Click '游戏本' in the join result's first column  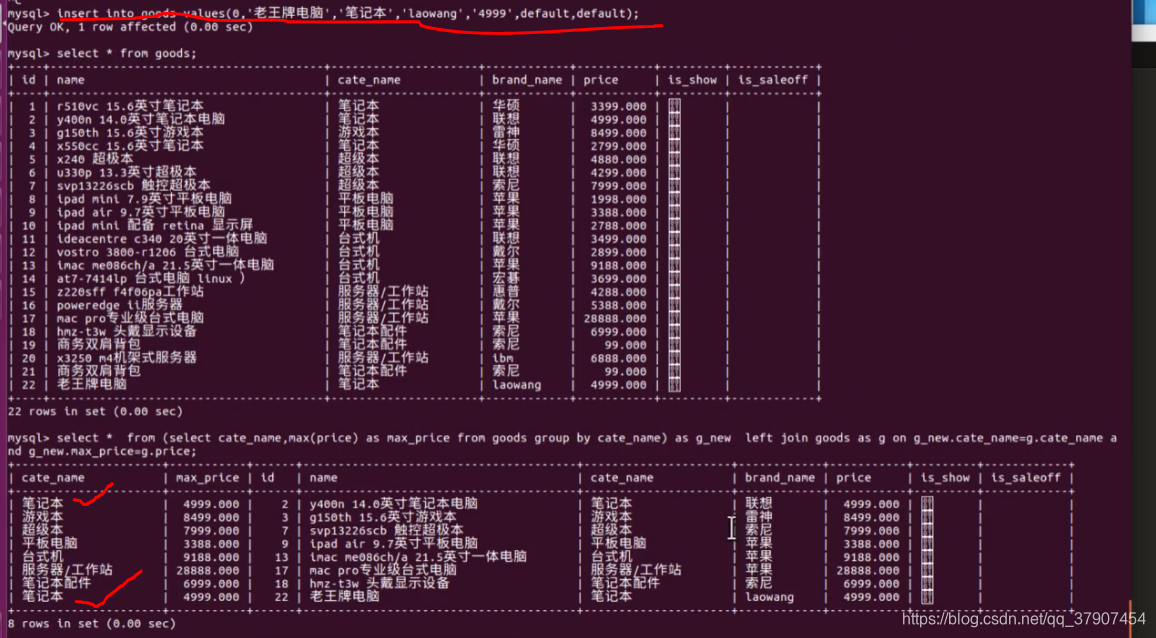pyautogui.click(x=42, y=517)
